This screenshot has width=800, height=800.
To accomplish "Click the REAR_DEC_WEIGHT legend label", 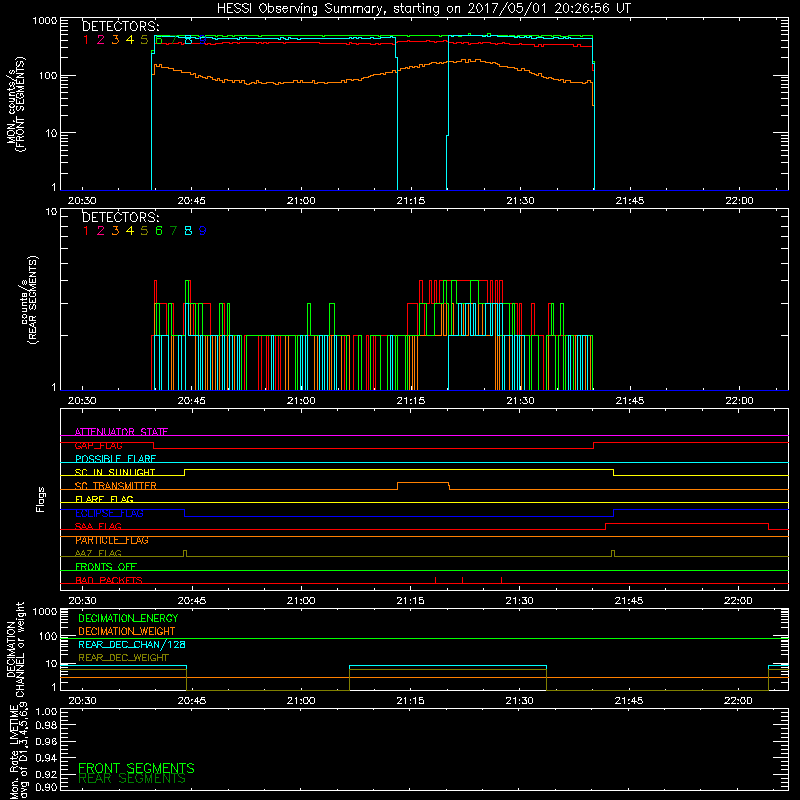I will 123,658.
